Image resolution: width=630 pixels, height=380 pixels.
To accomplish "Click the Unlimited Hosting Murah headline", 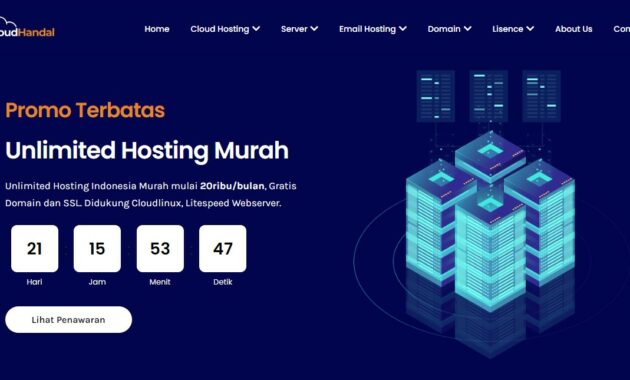I will coord(147,151).
